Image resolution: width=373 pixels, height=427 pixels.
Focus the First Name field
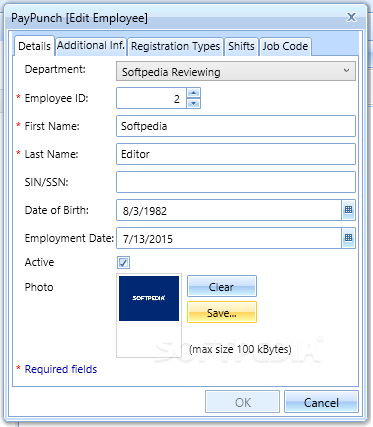pyautogui.click(x=236, y=126)
